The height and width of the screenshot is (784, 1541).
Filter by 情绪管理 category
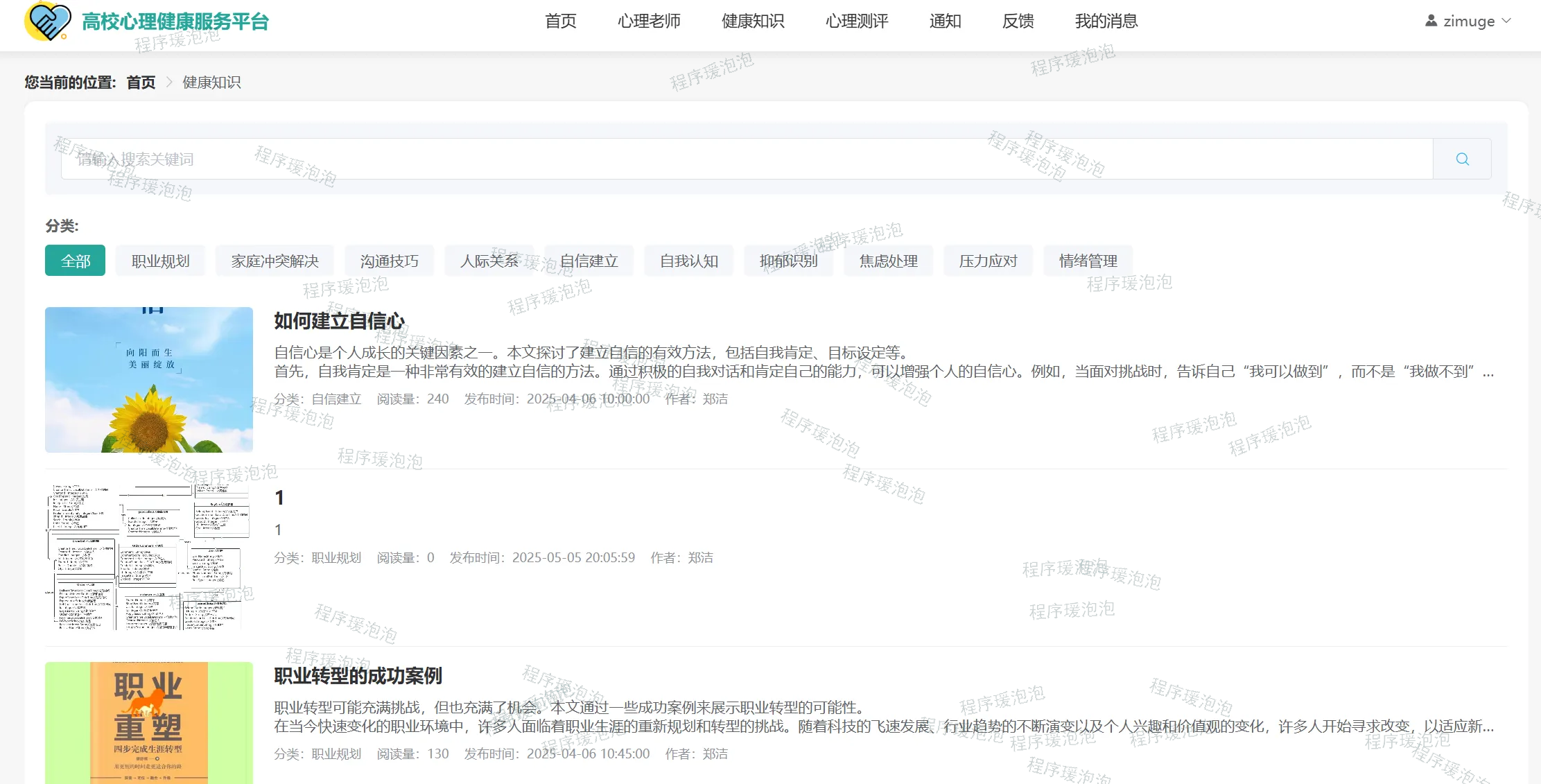(1087, 261)
